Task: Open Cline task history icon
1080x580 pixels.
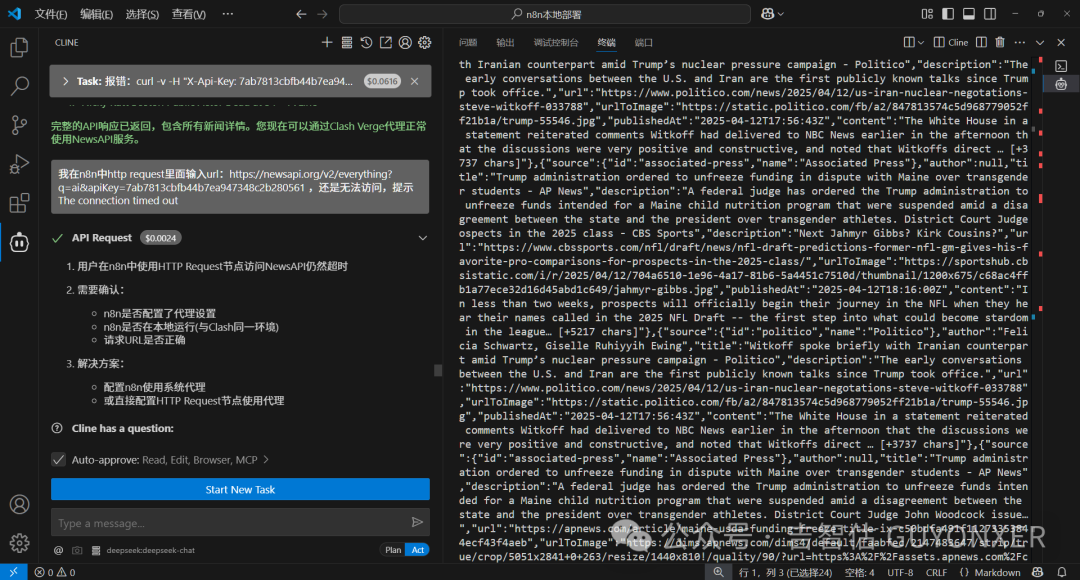Action: (x=366, y=42)
